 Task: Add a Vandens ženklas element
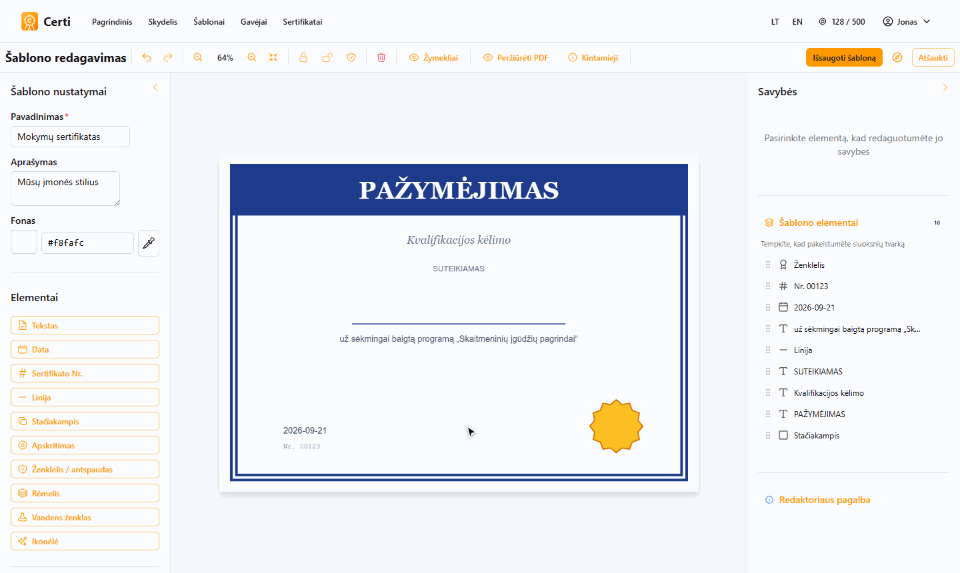[85, 517]
